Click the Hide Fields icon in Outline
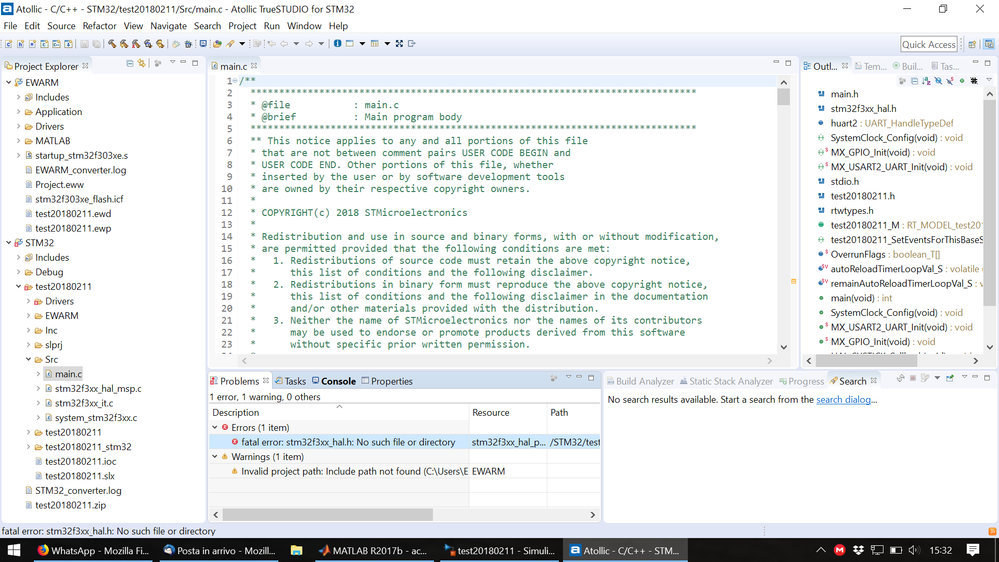This screenshot has height=562, width=999. tap(938, 81)
